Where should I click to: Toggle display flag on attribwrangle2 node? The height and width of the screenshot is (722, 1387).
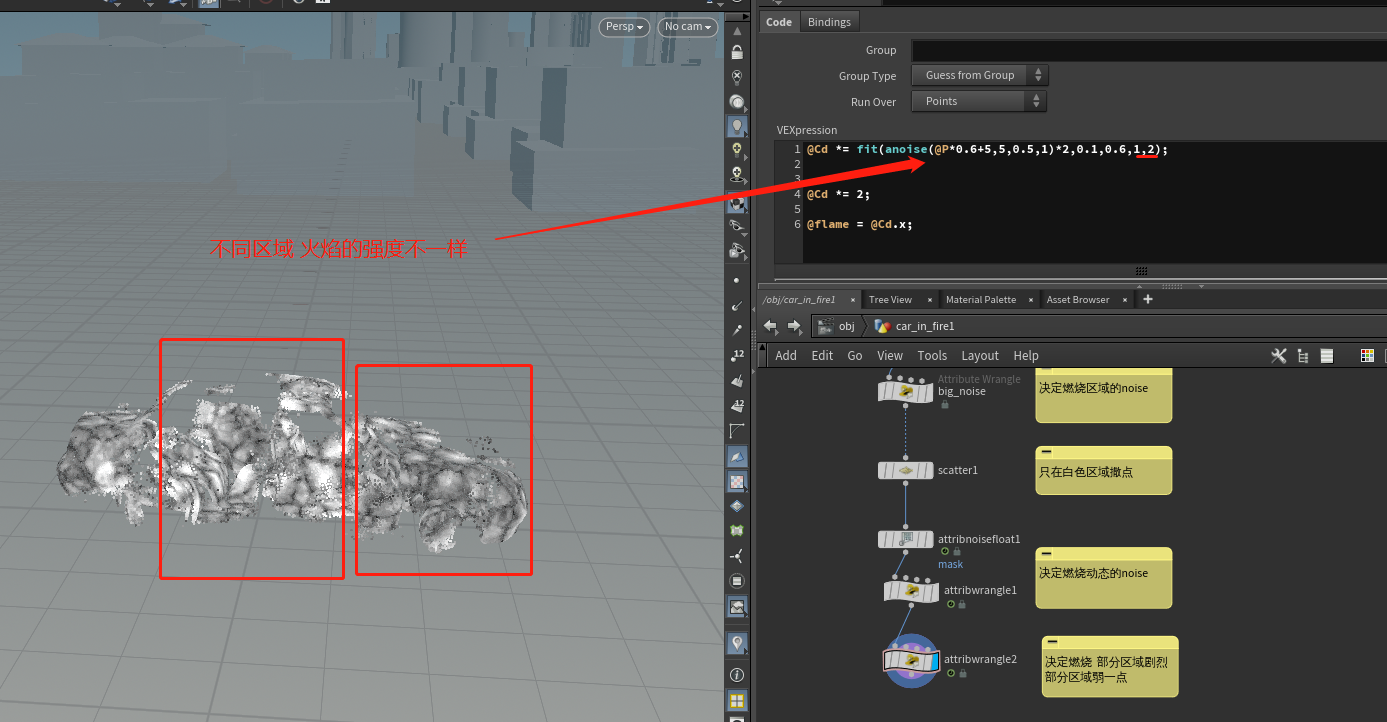pos(932,661)
